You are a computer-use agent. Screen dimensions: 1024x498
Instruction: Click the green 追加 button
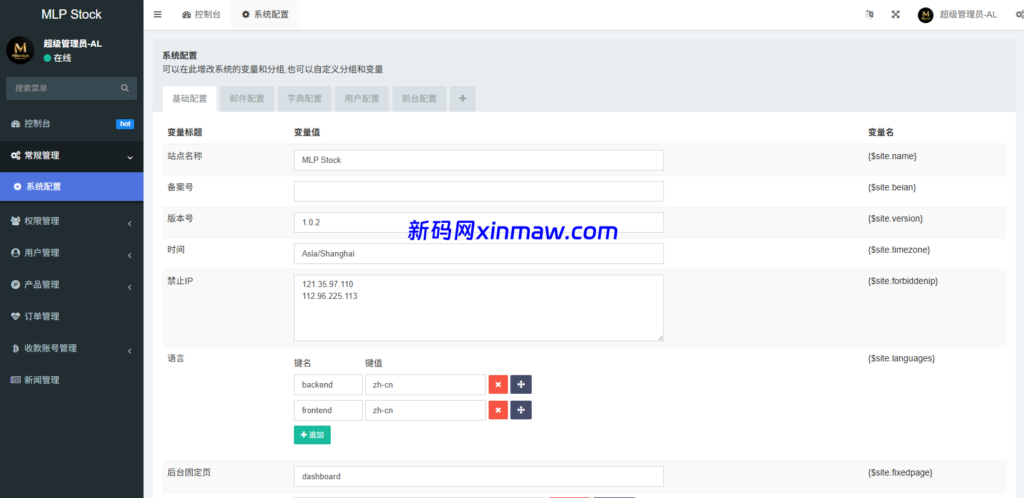(x=312, y=435)
